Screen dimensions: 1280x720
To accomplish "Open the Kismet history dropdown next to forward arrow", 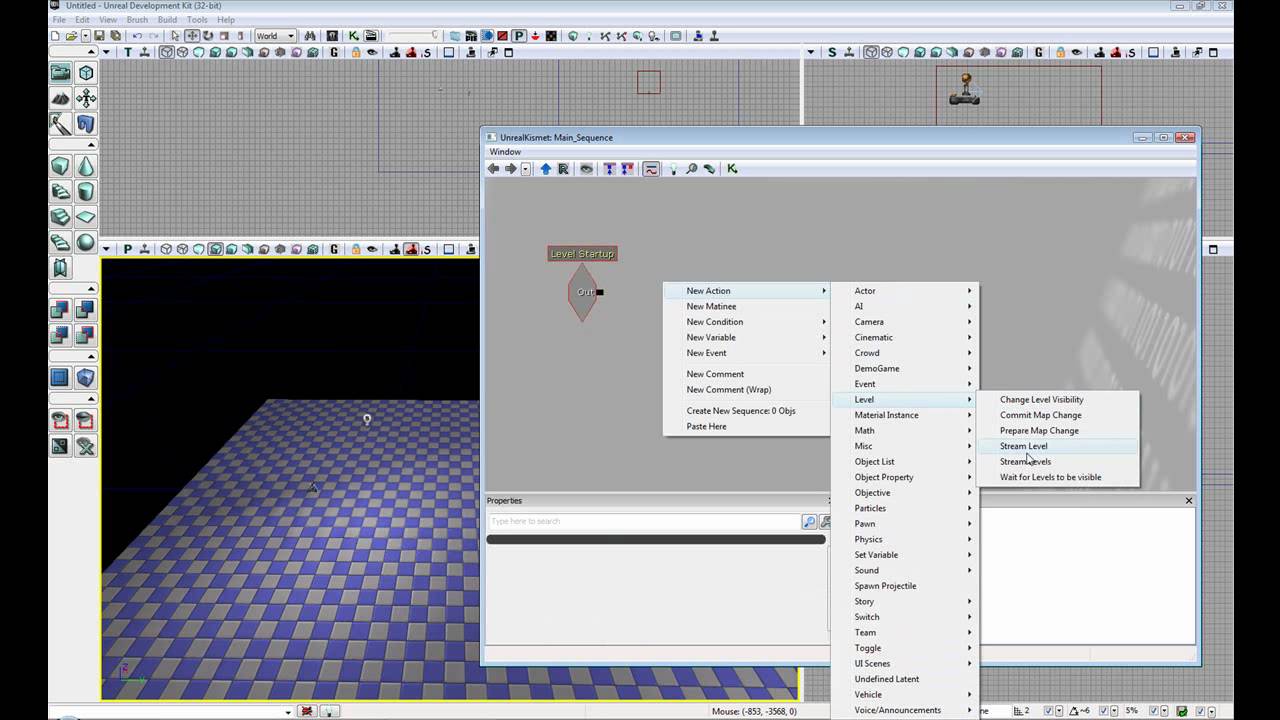I will pyautogui.click(x=525, y=169).
